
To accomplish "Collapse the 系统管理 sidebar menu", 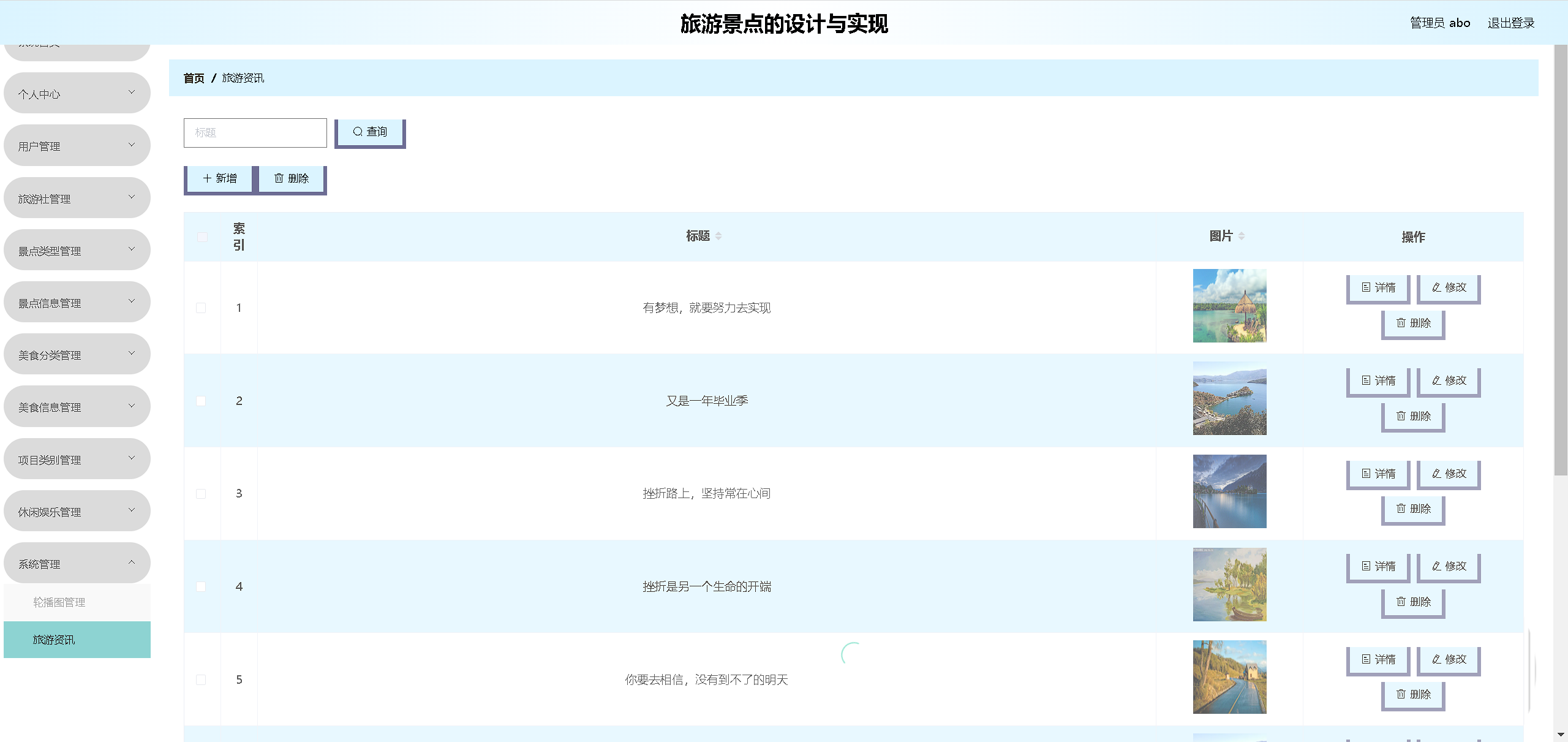I will (77, 564).
